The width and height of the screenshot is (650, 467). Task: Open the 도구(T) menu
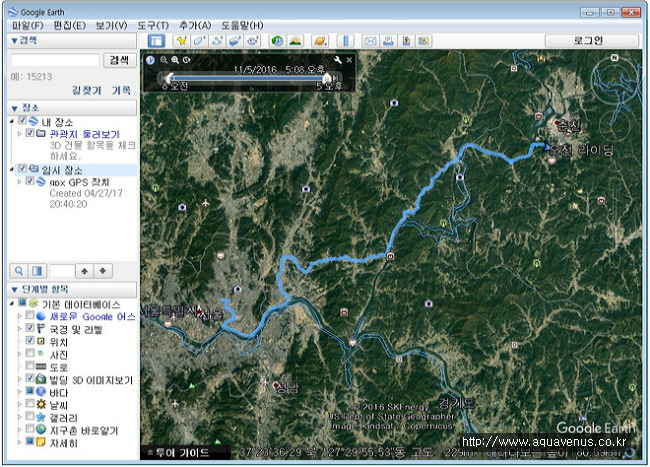point(153,25)
